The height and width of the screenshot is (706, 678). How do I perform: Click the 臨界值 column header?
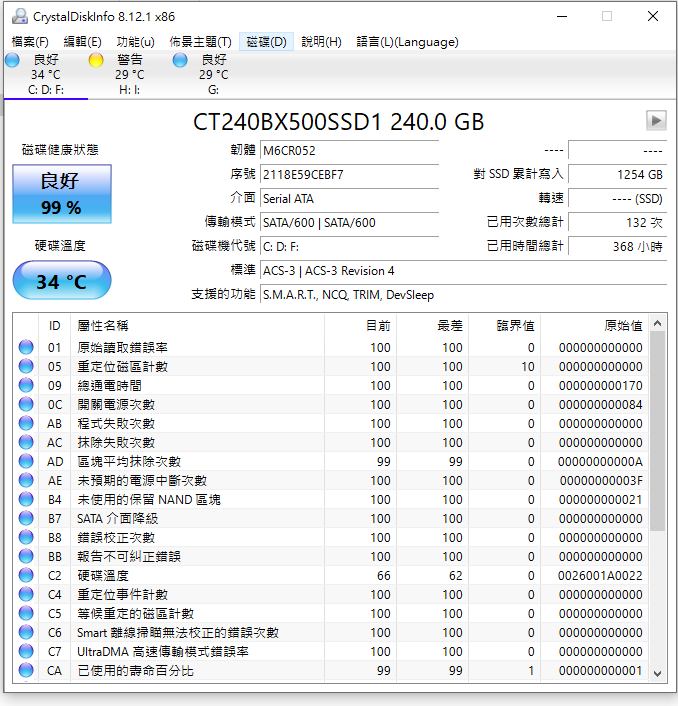pos(504,326)
